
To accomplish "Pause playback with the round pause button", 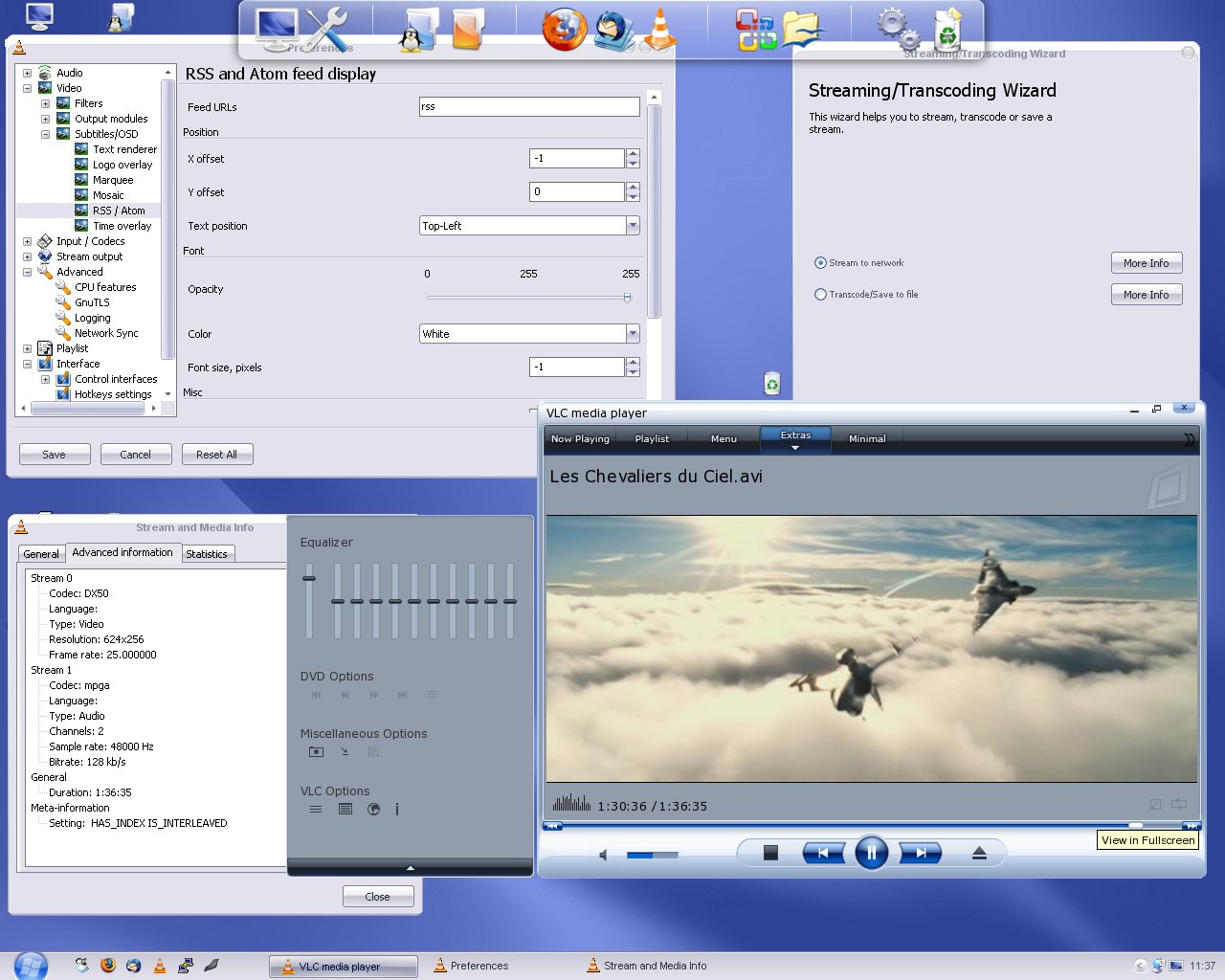I will tap(871, 853).
